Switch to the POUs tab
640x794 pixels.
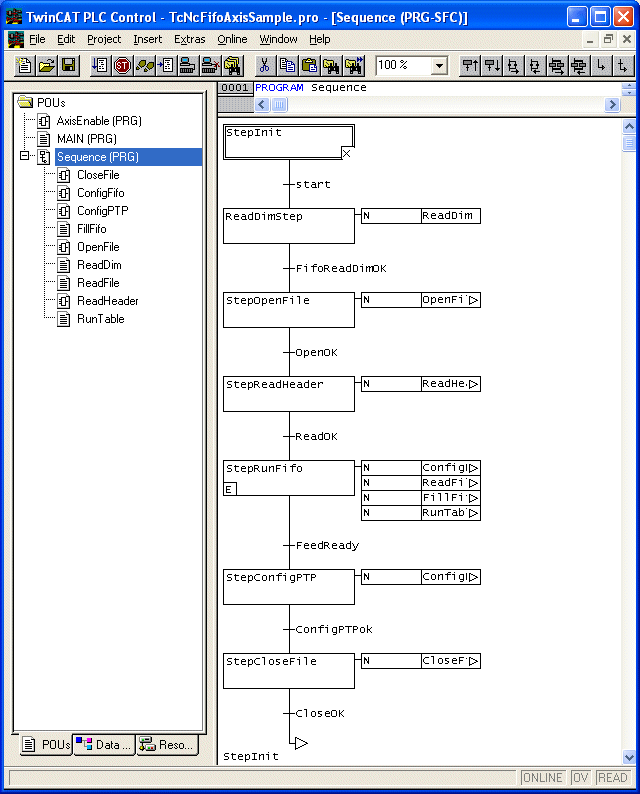[46, 745]
